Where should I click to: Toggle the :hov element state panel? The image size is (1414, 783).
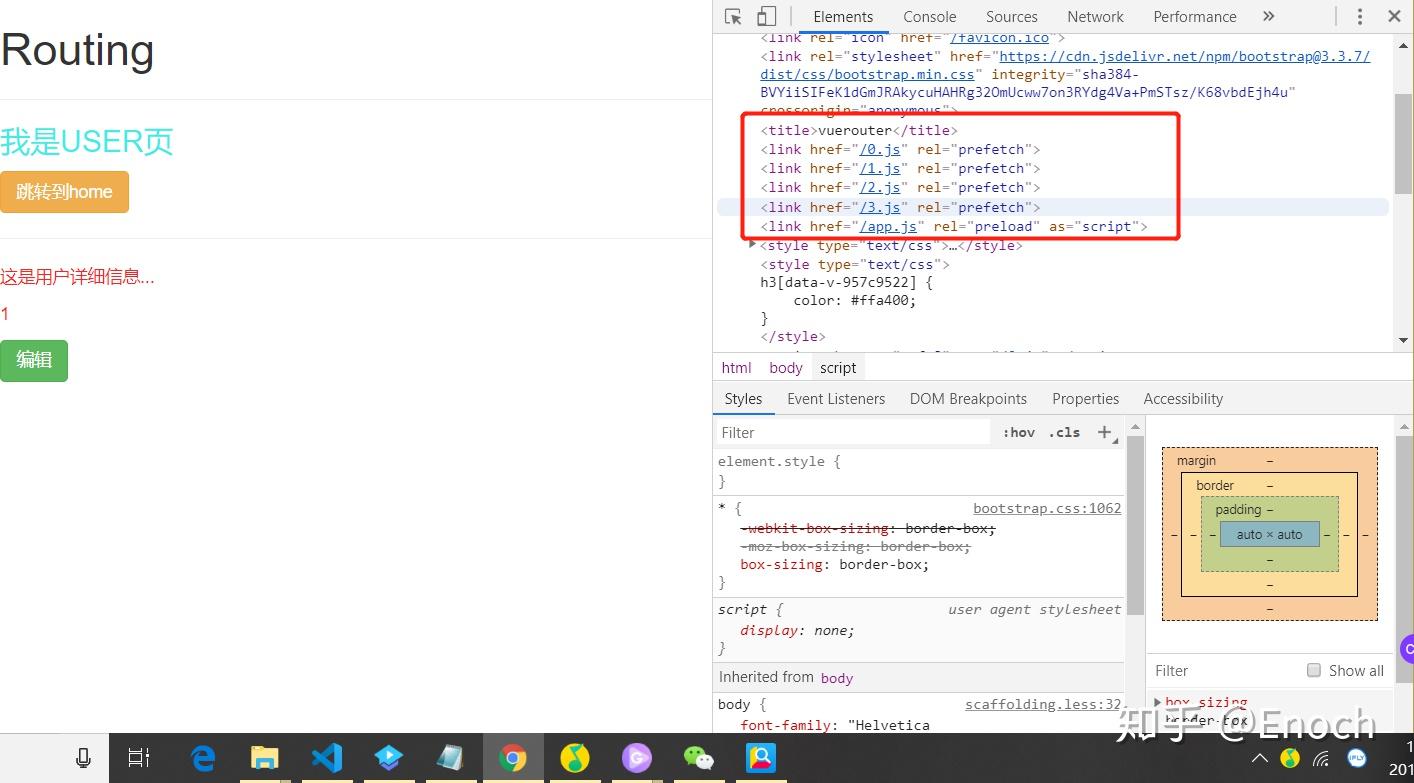point(1019,432)
